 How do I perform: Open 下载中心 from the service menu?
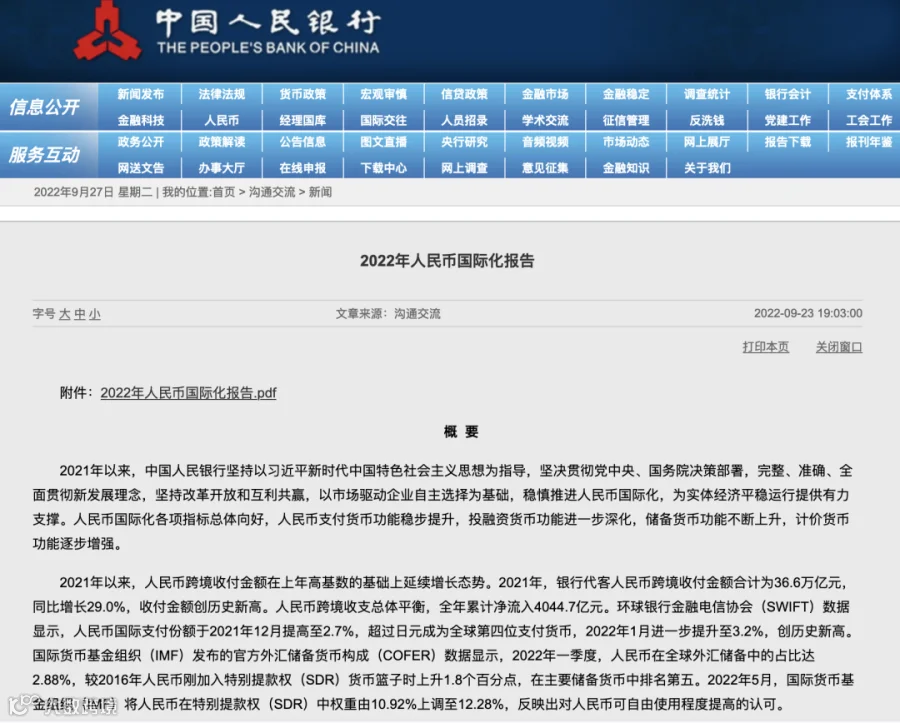pyautogui.click(x=383, y=168)
